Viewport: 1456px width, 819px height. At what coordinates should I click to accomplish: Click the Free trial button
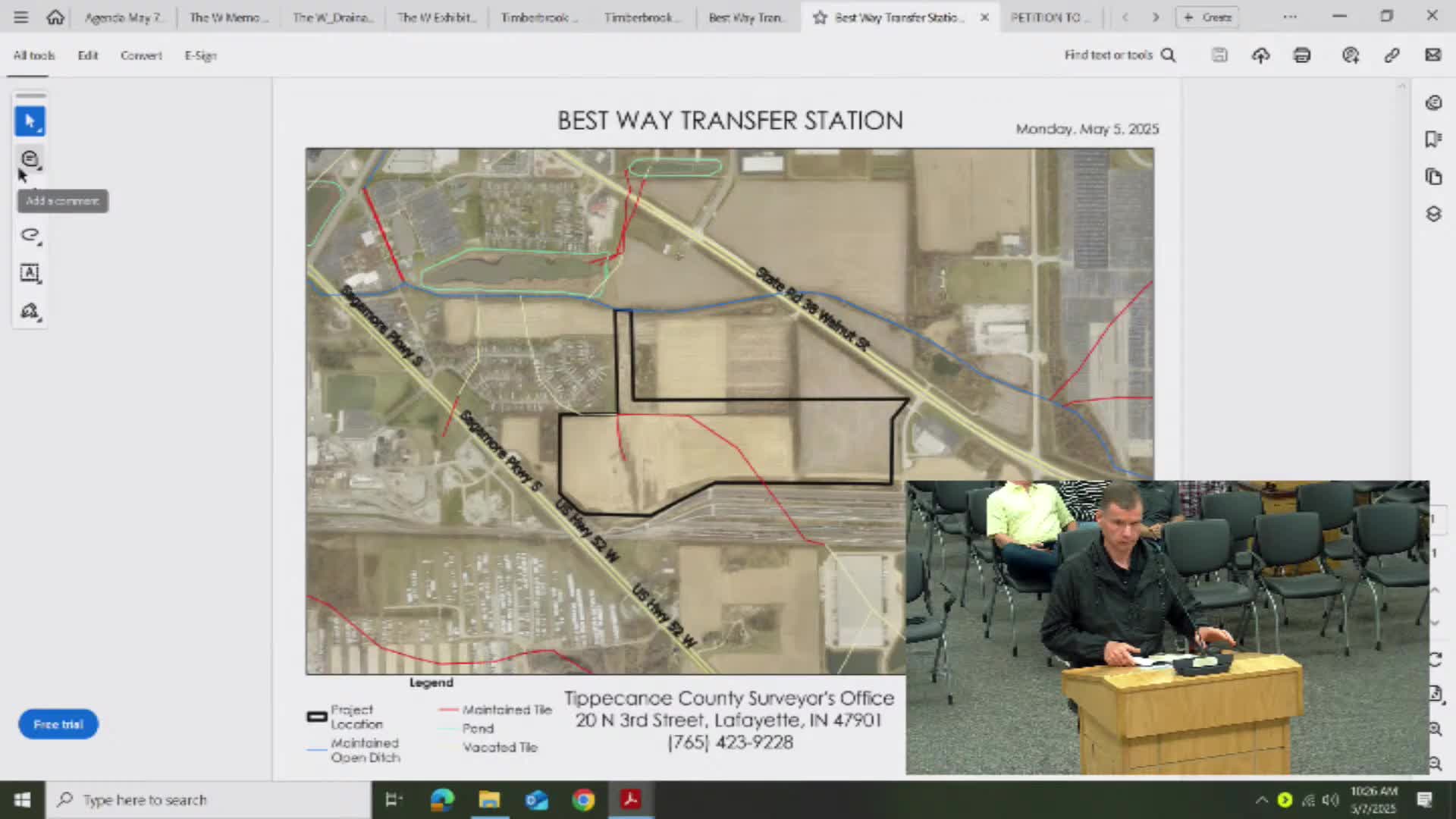tap(58, 724)
